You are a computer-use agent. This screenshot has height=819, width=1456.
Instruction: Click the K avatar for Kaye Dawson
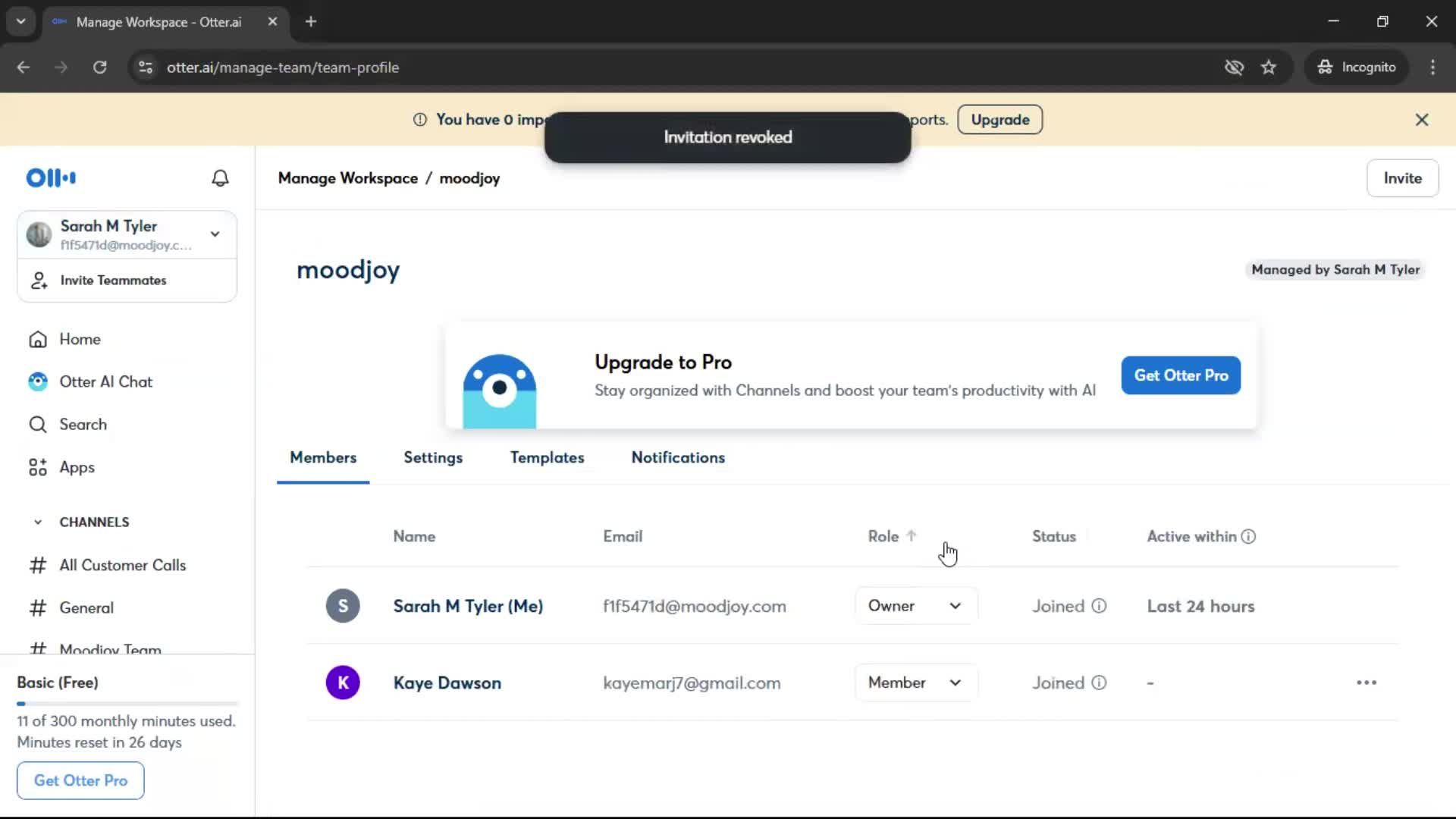[343, 683]
